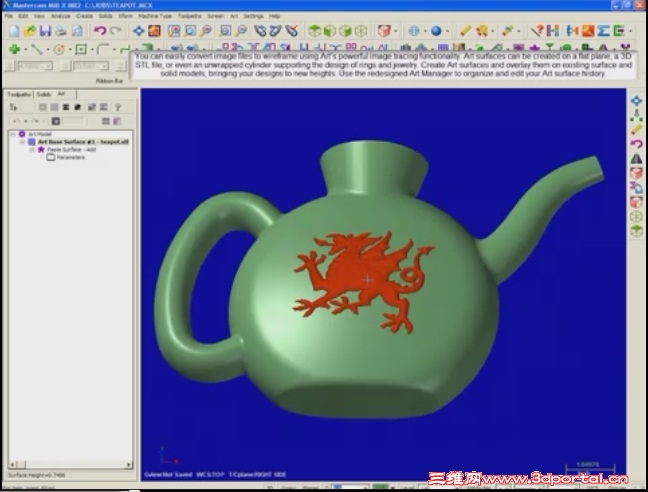The width and height of the screenshot is (648, 492).
Task: Select the Art manager tab
Action: coord(61,94)
